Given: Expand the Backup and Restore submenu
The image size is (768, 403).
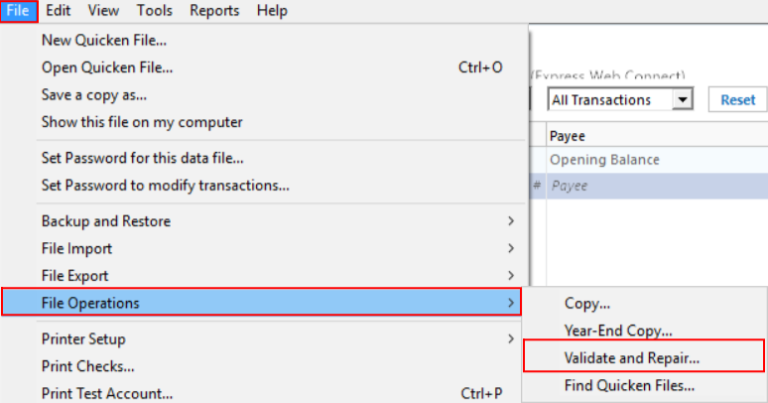Looking at the screenshot, I should coord(264,221).
